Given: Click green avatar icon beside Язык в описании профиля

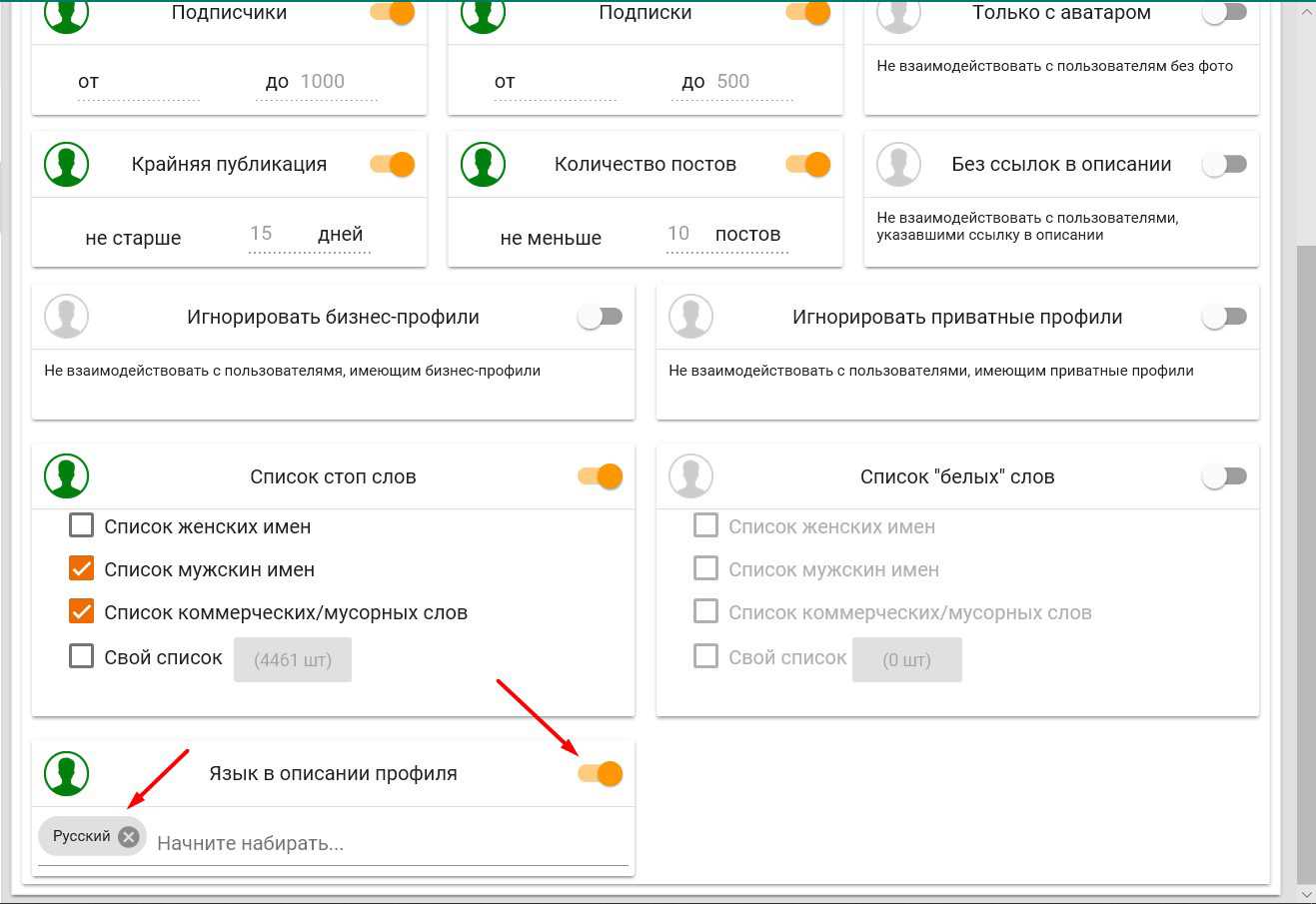Looking at the screenshot, I should (x=67, y=773).
